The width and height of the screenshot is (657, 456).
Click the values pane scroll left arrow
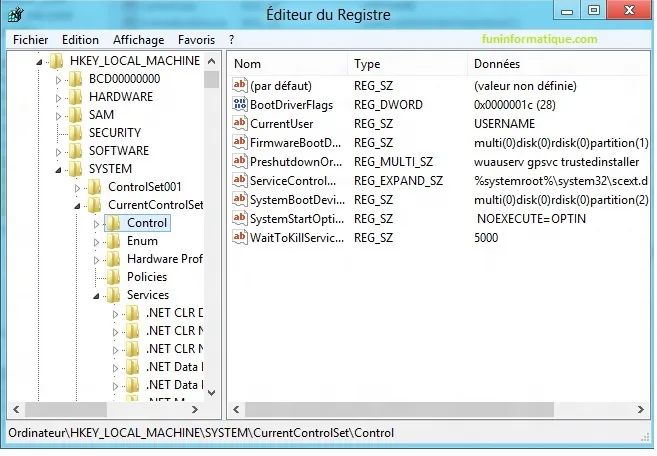tap(236, 409)
